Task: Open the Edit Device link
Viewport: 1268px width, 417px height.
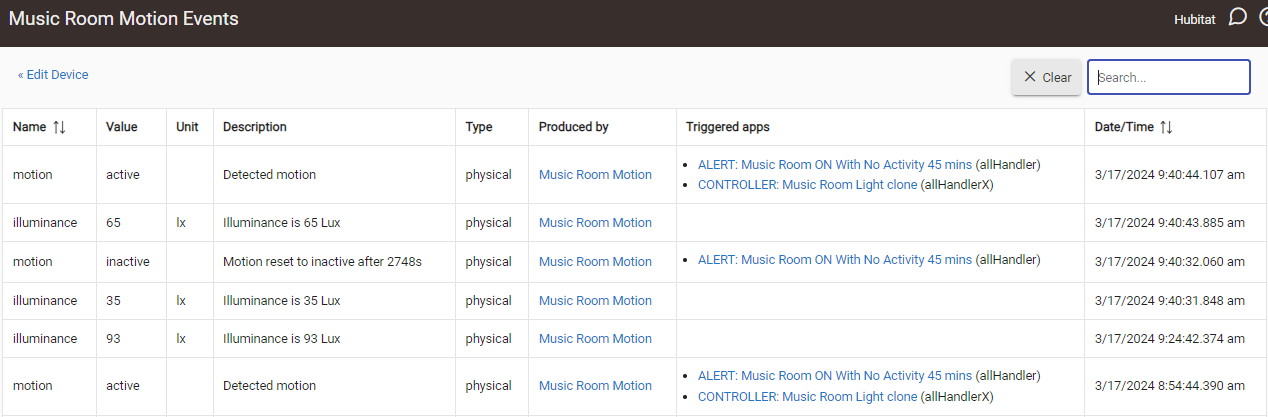Action: (x=53, y=75)
